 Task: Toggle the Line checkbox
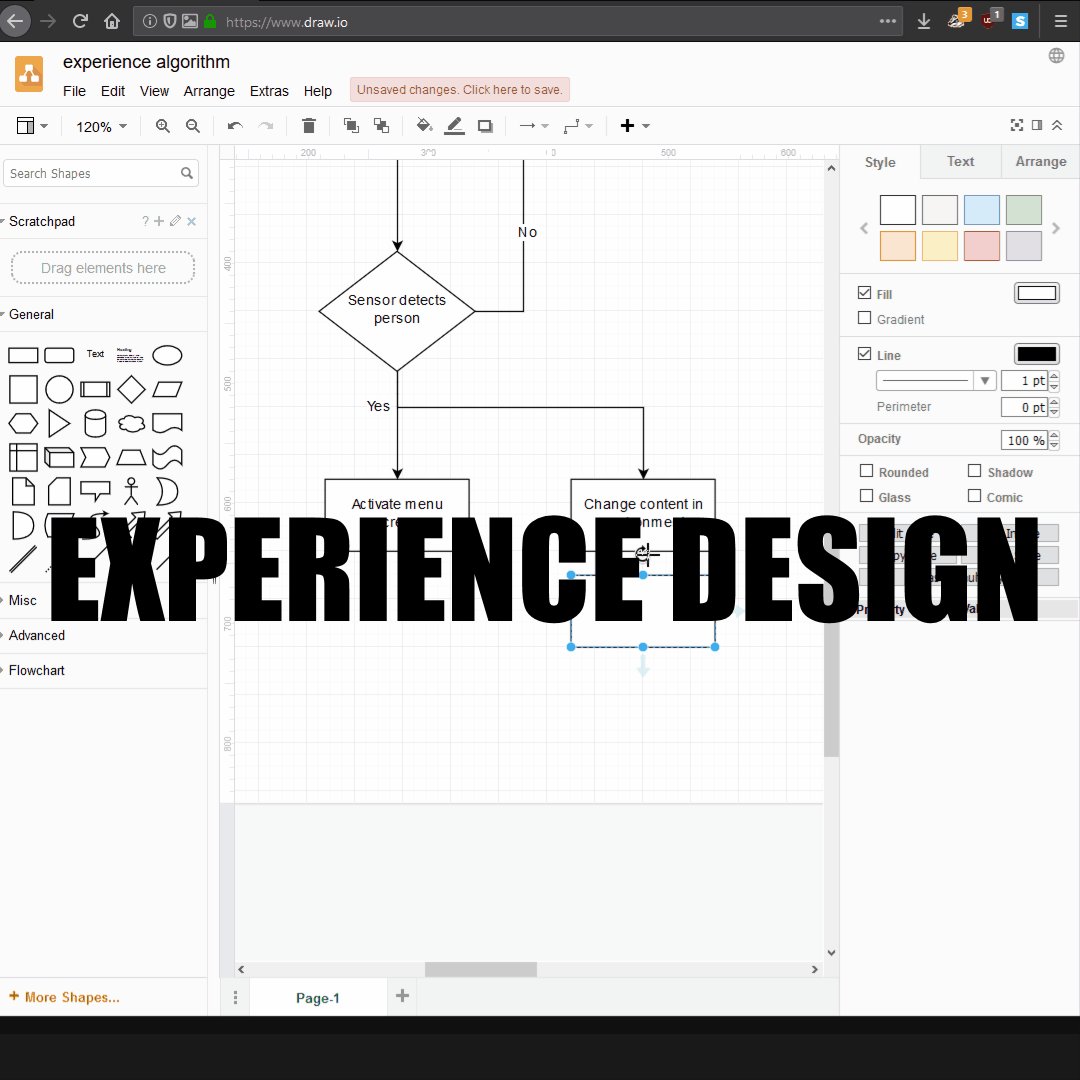(864, 353)
